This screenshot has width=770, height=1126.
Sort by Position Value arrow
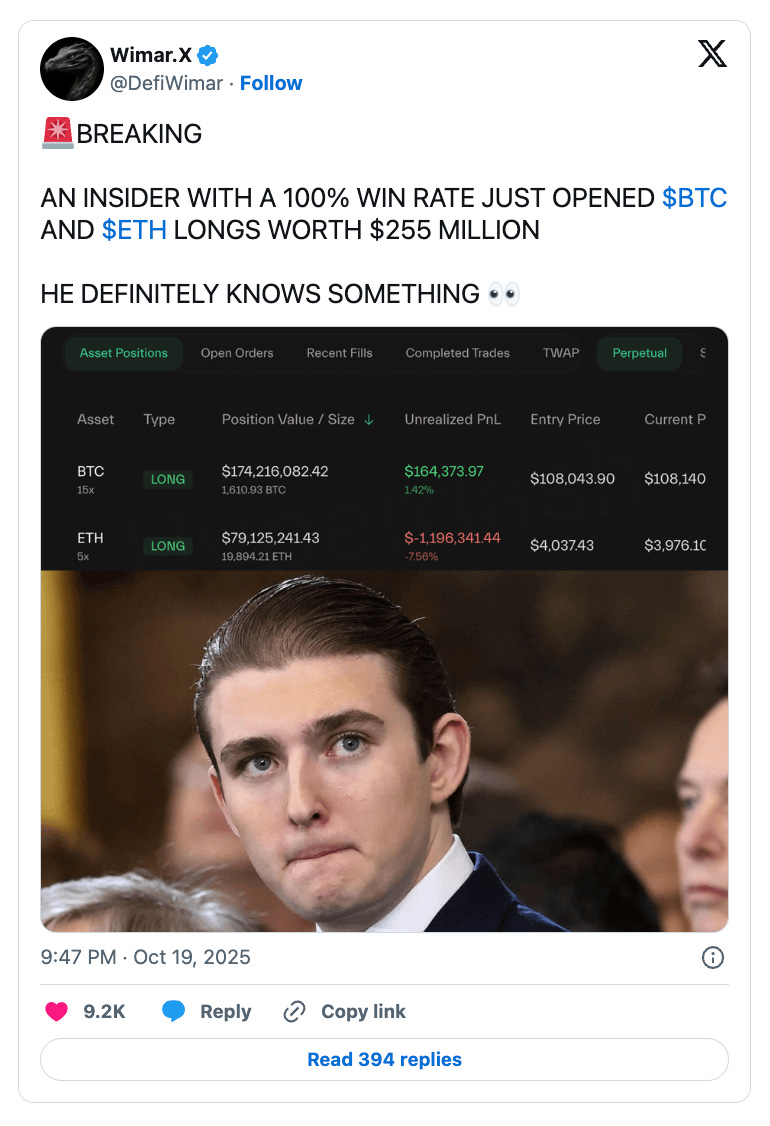click(x=368, y=419)
